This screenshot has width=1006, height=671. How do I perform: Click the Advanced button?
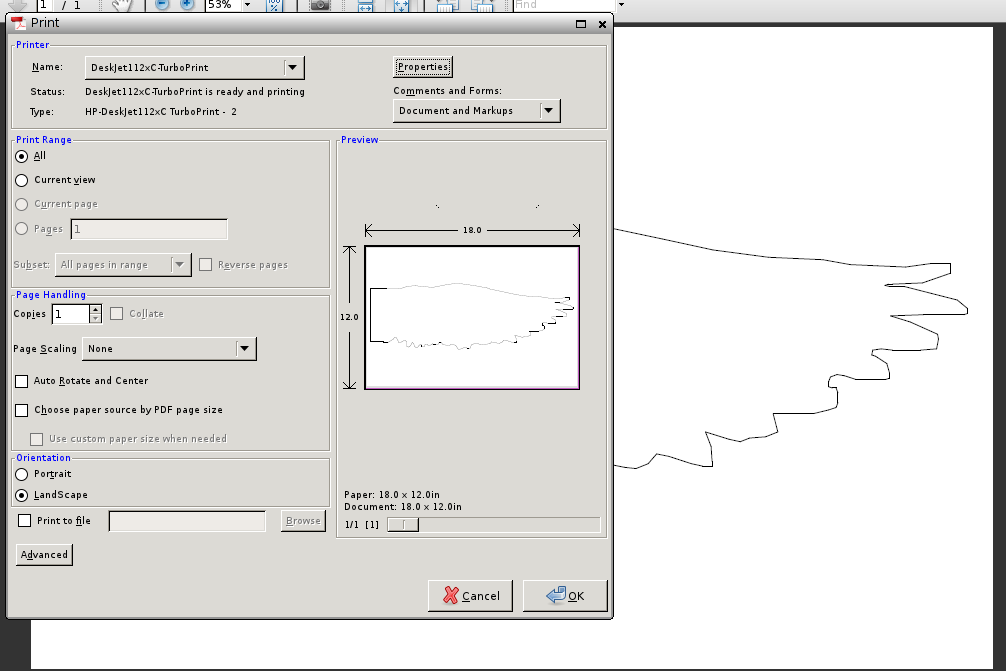coord(44,555)
